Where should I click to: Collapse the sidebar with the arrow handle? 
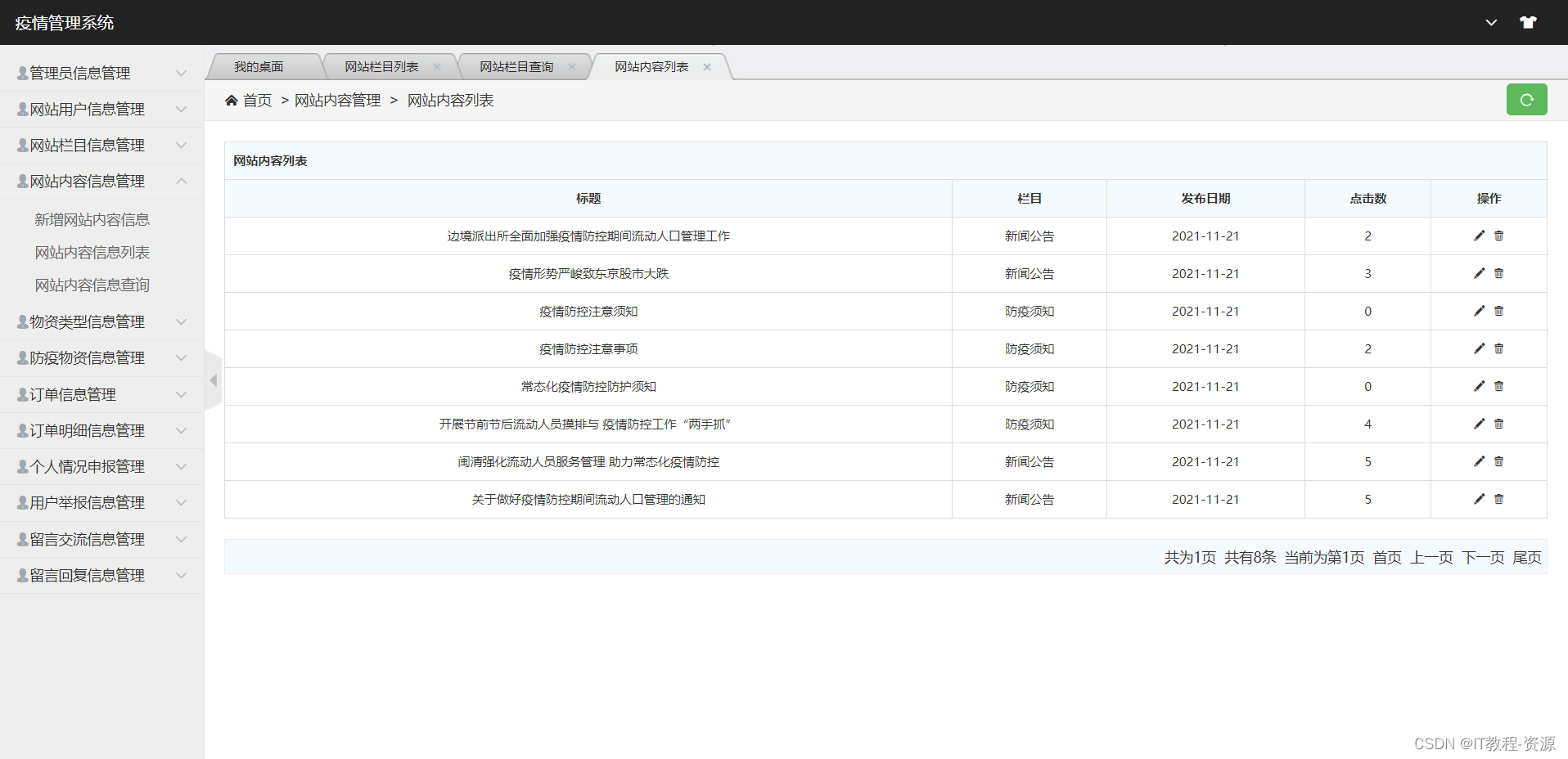(214, 380)
